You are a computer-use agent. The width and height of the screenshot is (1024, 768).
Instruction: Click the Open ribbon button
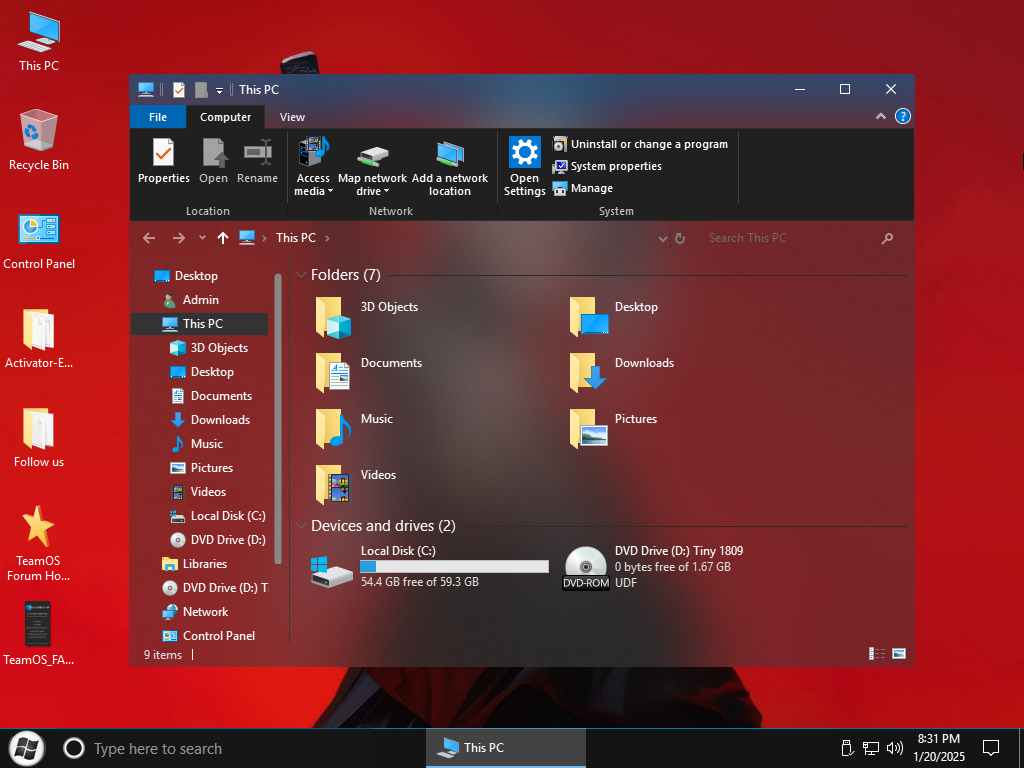214,161
